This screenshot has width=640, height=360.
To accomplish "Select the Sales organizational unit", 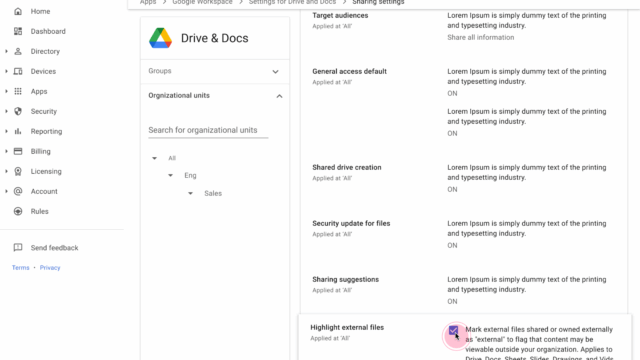I will (213, 193).
